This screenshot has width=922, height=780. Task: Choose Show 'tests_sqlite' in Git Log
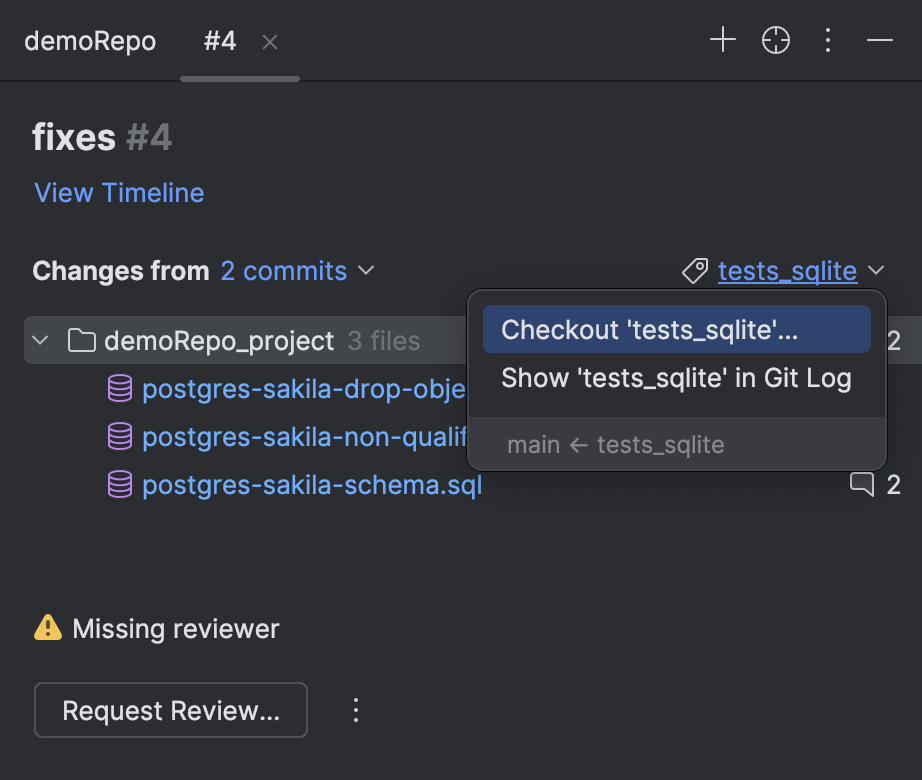675,378
